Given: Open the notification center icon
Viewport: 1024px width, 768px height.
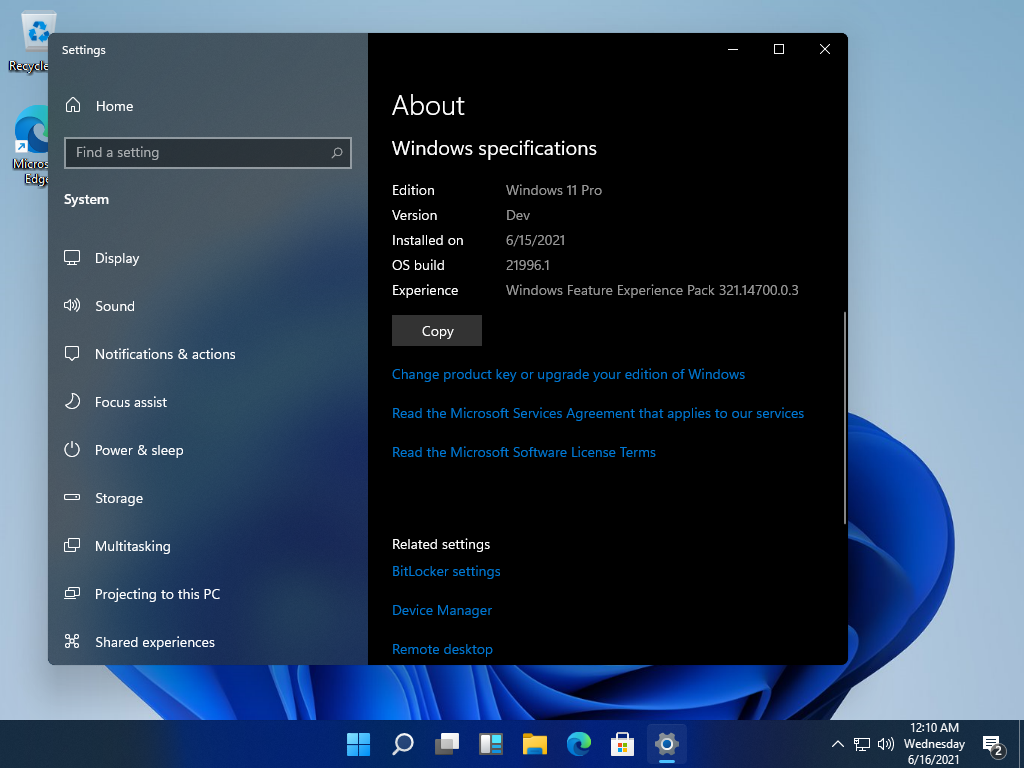Looking at the screenshot, I should click(x=993, y=744).
